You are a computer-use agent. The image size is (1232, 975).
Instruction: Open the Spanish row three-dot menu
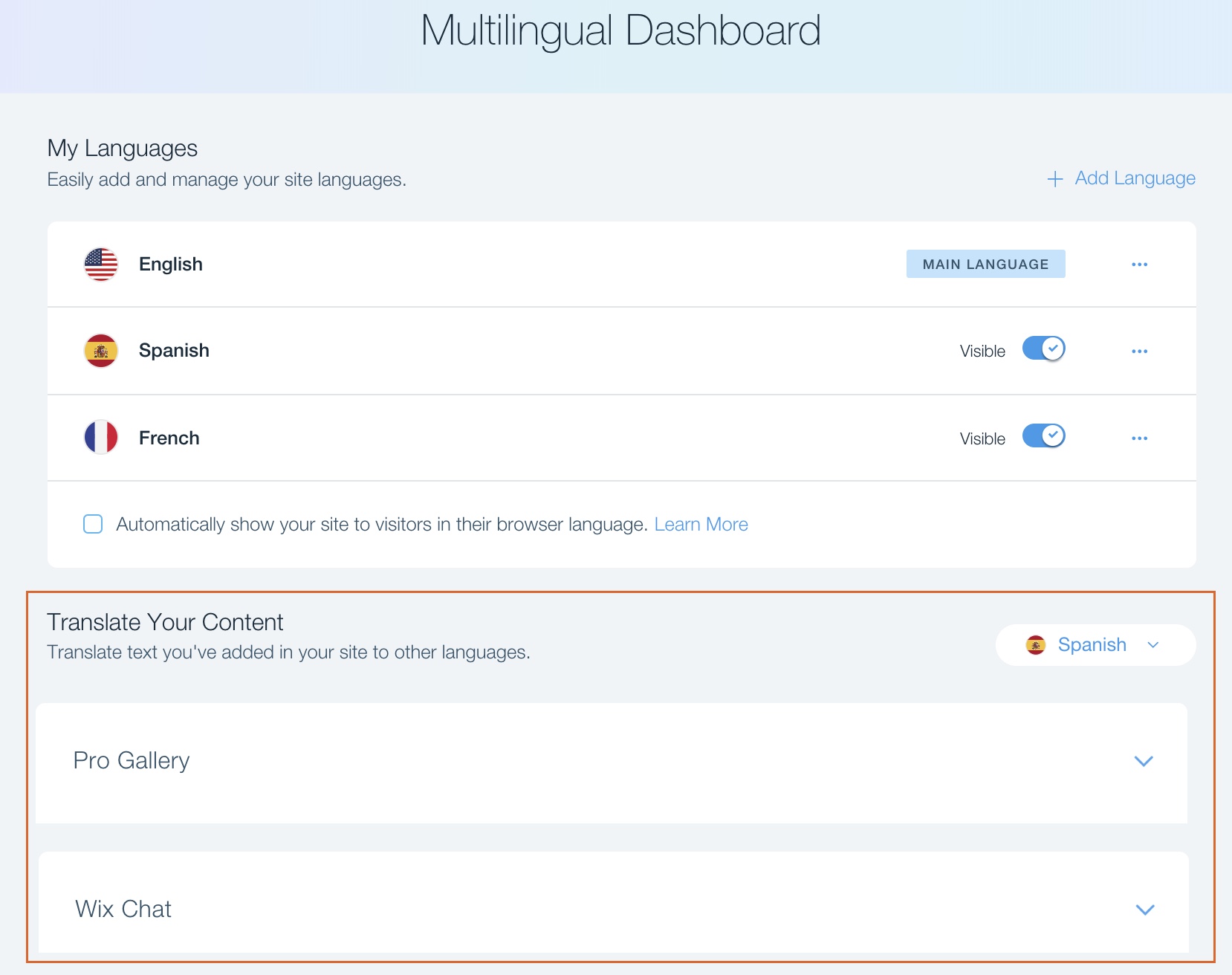pos(1139,352)
